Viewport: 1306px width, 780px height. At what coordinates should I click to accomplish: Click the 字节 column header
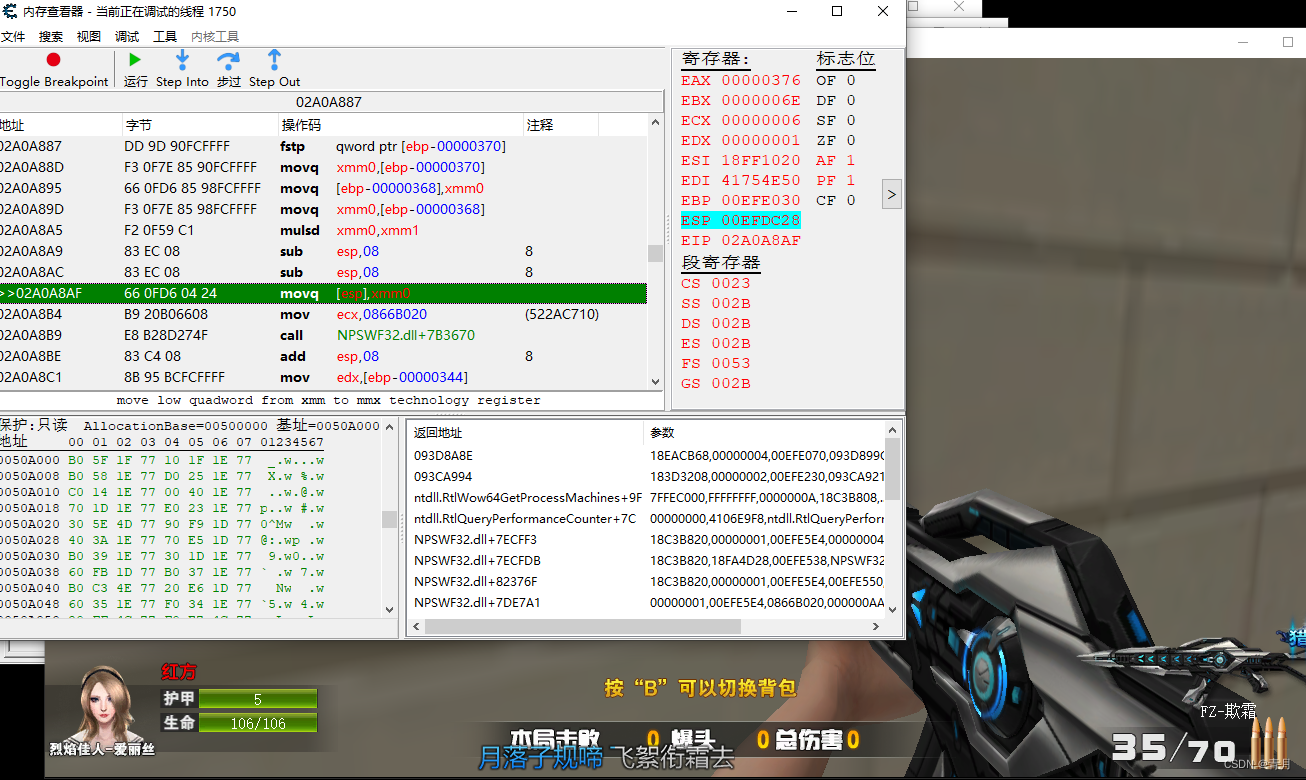pos(199,125)
